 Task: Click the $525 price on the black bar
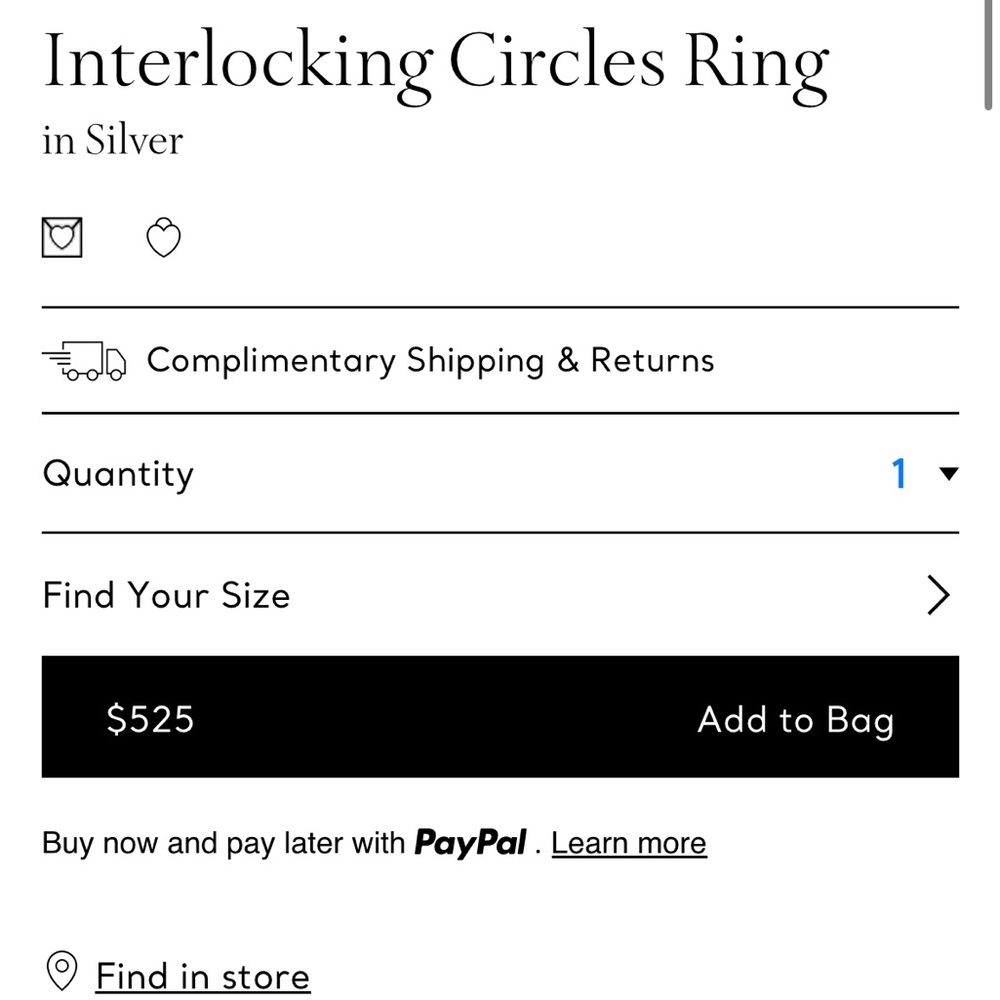tap(151, 719)
